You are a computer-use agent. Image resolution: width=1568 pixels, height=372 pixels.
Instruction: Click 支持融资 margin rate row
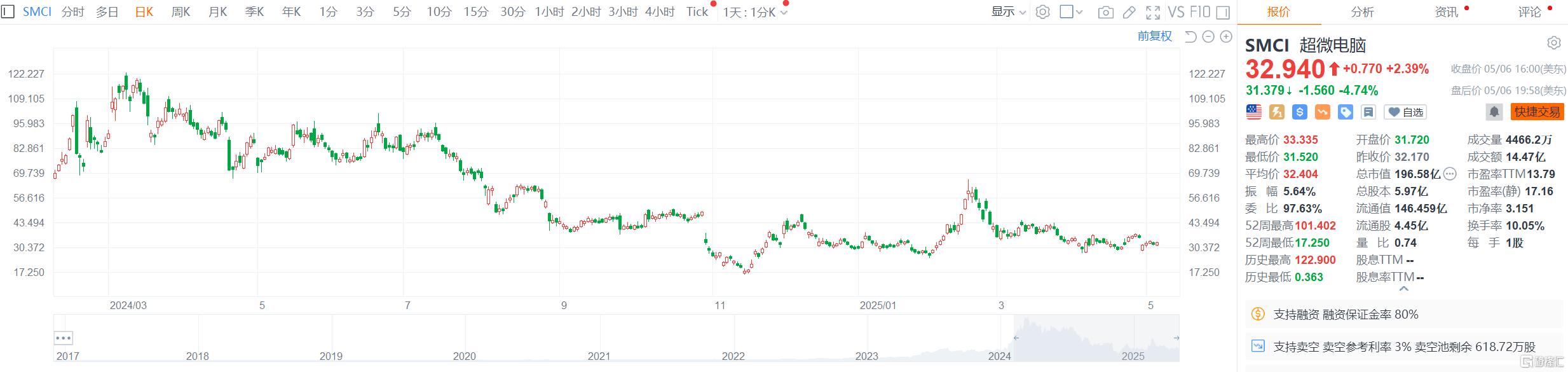[x=1404, y=314]
